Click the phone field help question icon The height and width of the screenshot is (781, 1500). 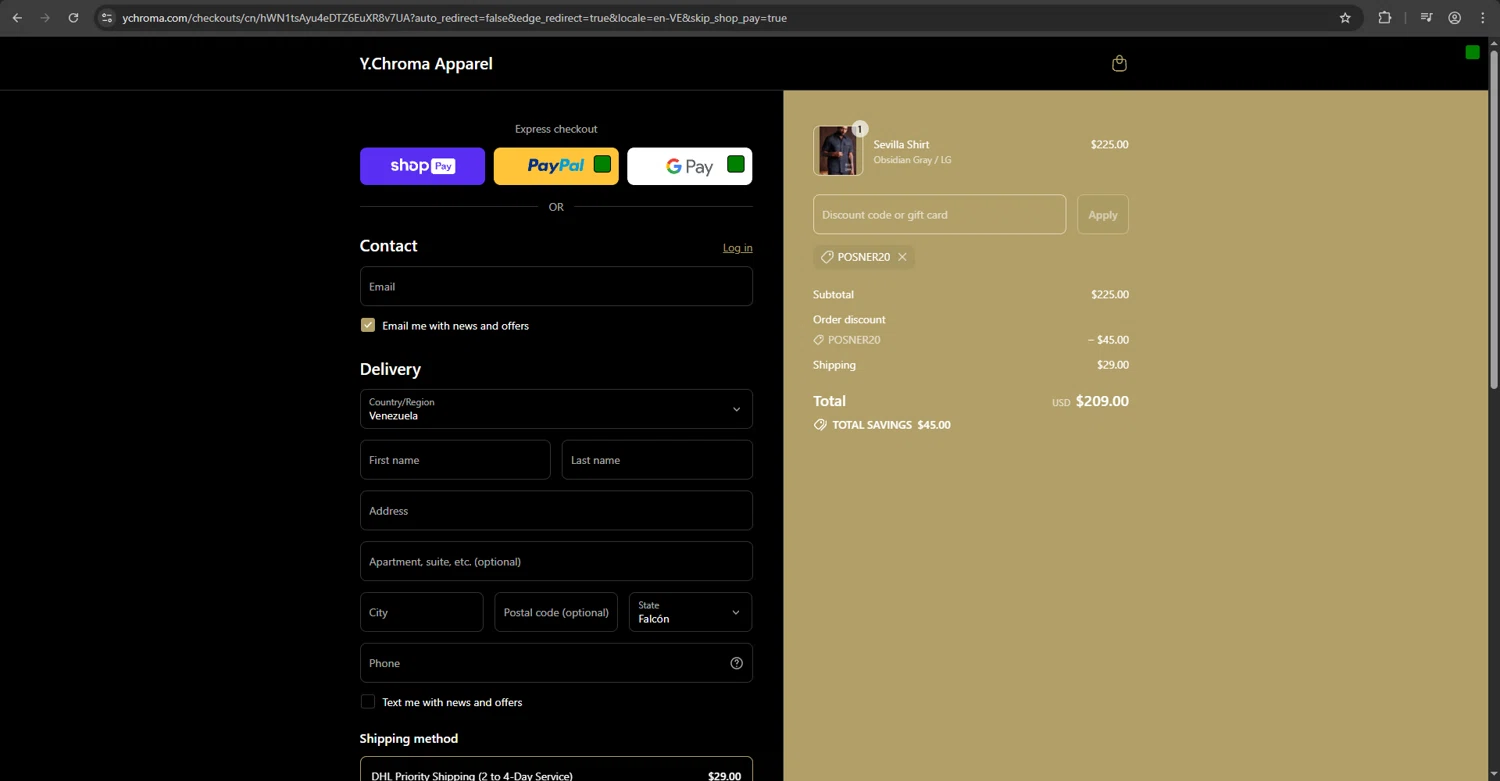pyautogui.click(x=737, y=663)
